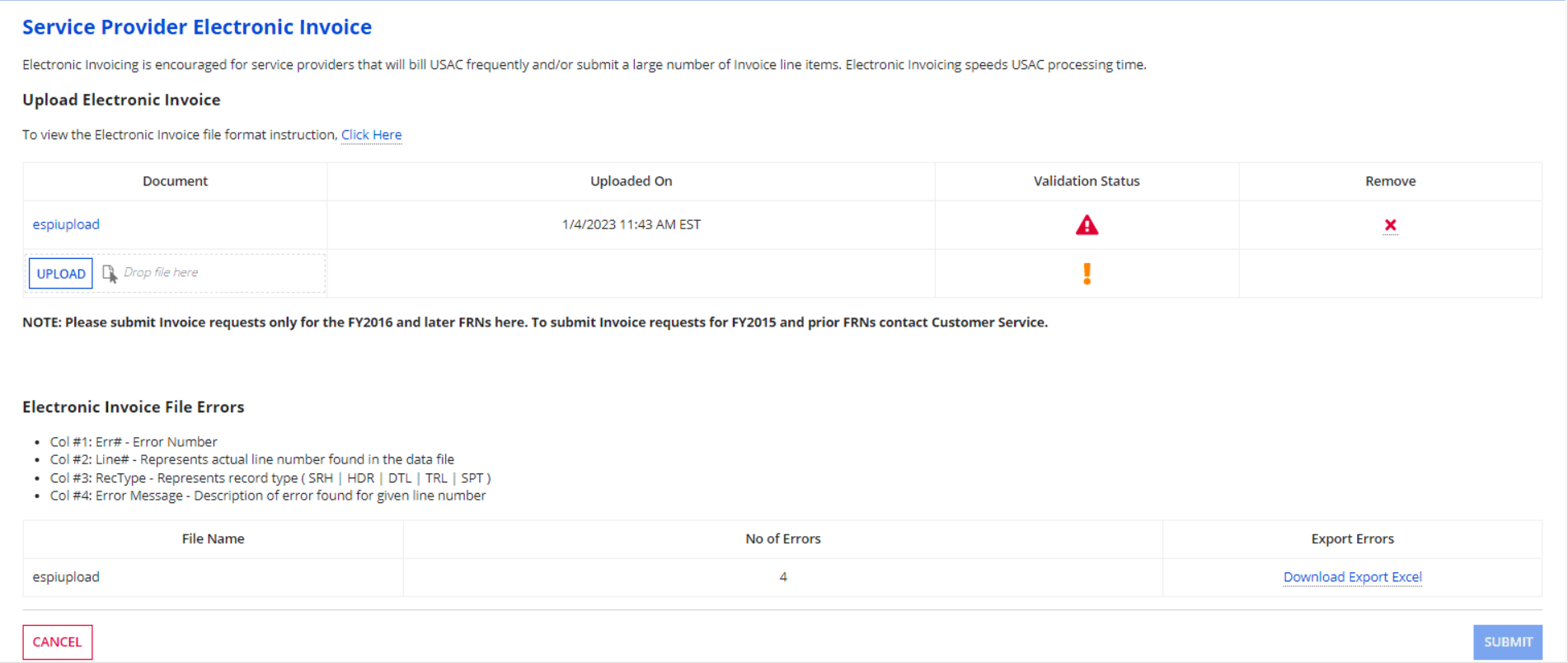
Task: Click the drop file document icon
Action: pyautogui.click(x=109, y=273)
